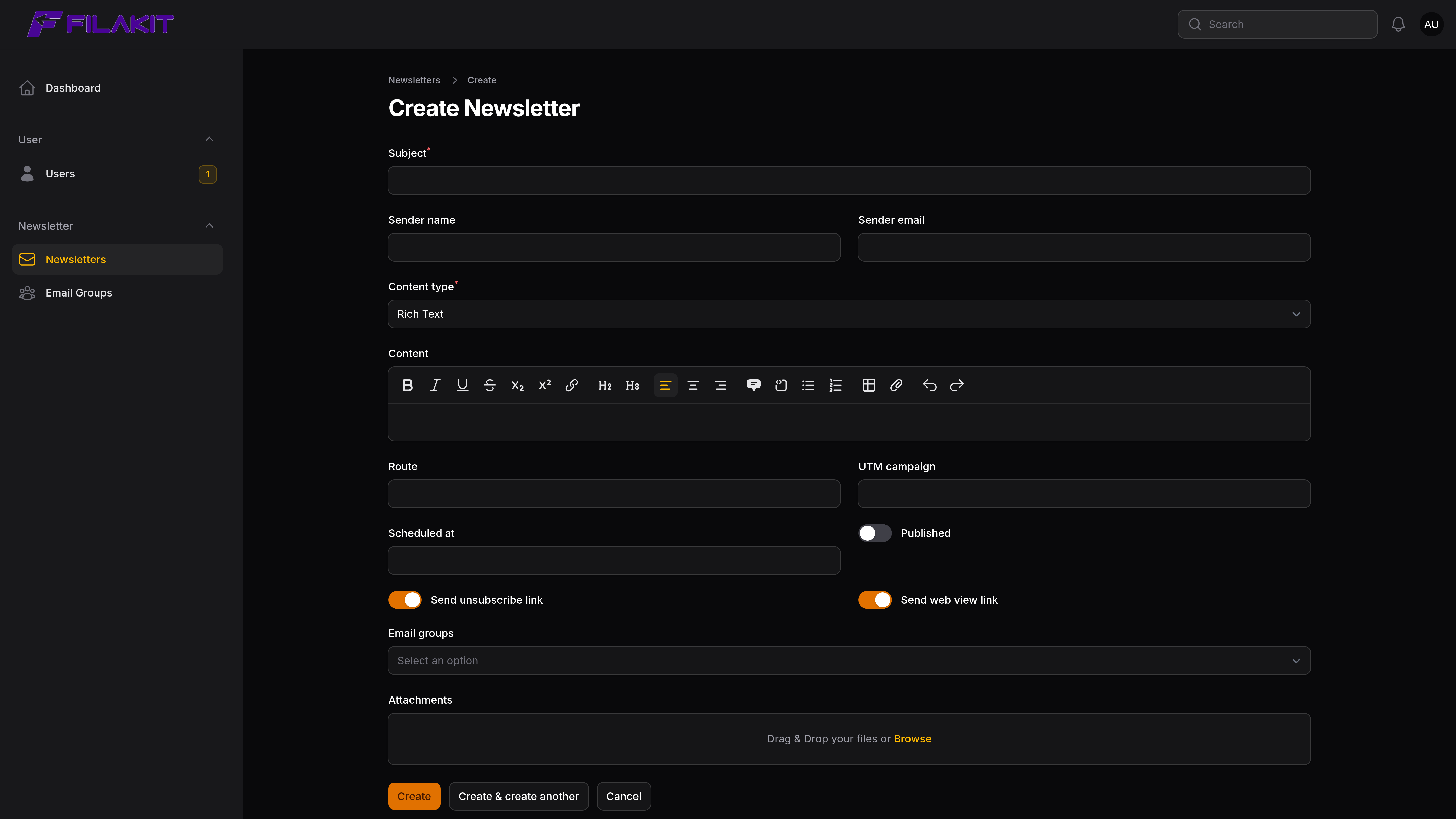This screenshot has height=819, width=1456.
Task: Click the Filakit logo
Action: coord(101,24)
